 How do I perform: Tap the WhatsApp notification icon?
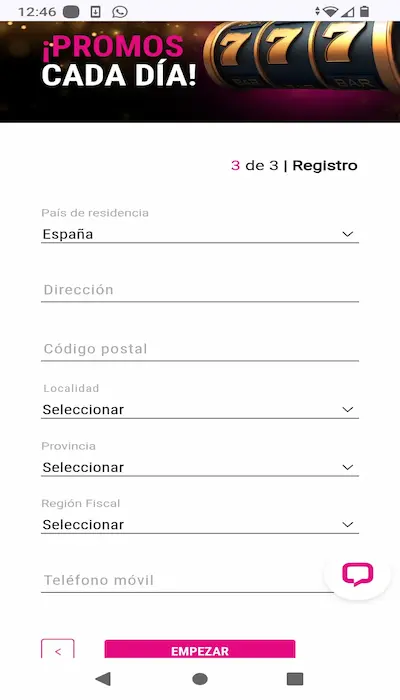pyautogui.click(x=120, y=12)
